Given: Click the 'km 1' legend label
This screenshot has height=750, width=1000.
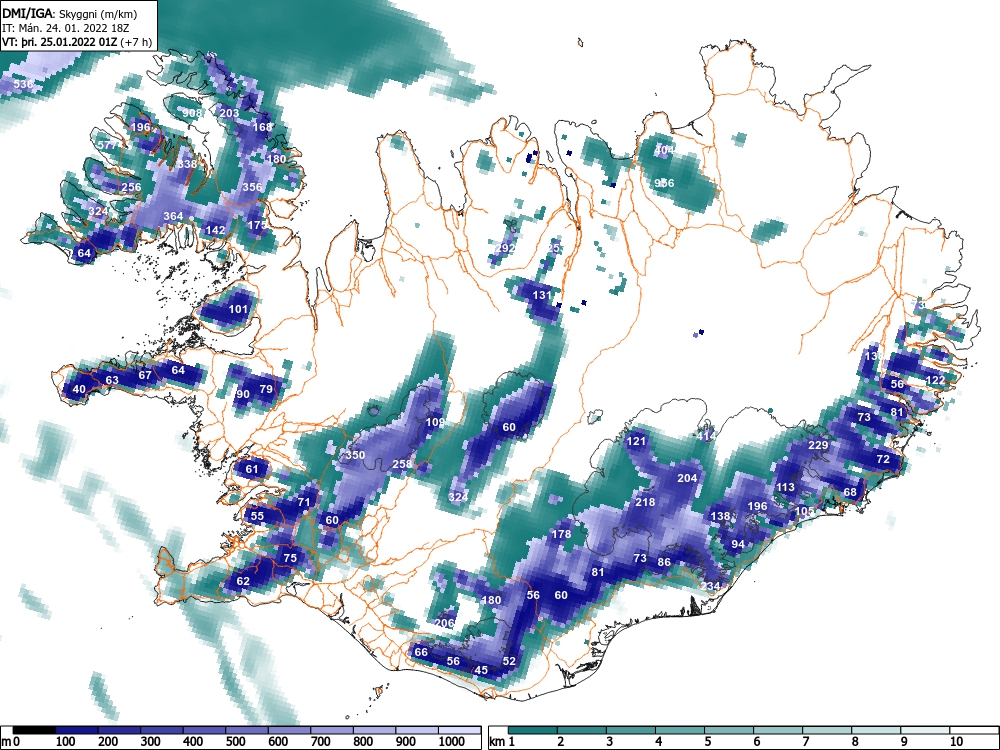Looking at the screenshot, I should (503, 742).
